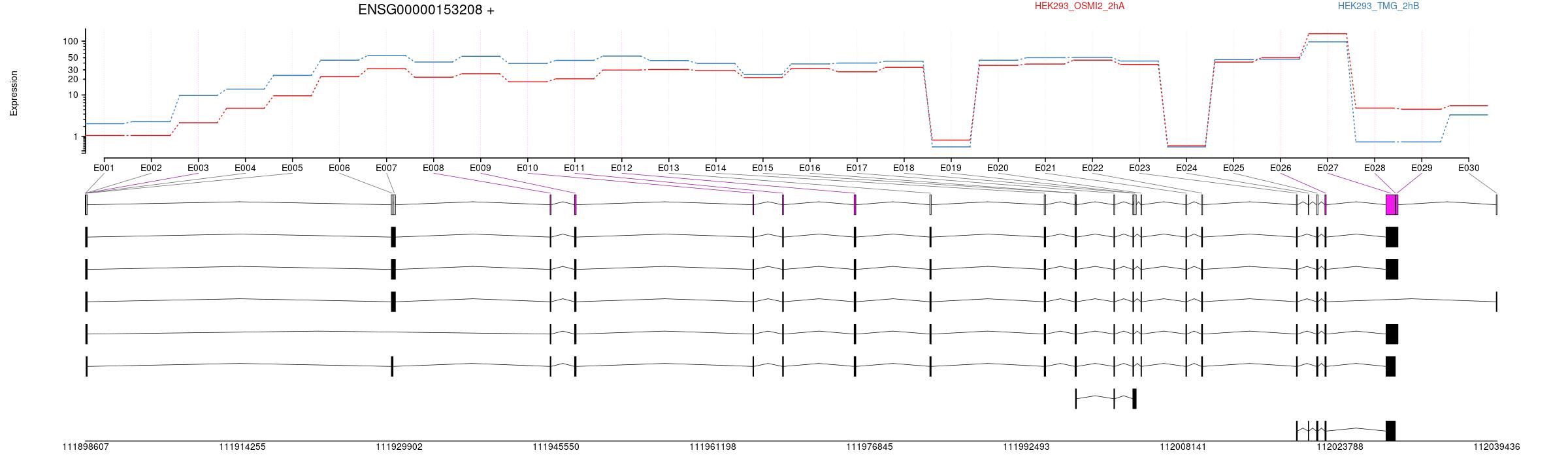Image resolution: width=1568 pixels, height=457 pixels.
Task: Click genomic coordinate 111961198
Action: point(713,447)
